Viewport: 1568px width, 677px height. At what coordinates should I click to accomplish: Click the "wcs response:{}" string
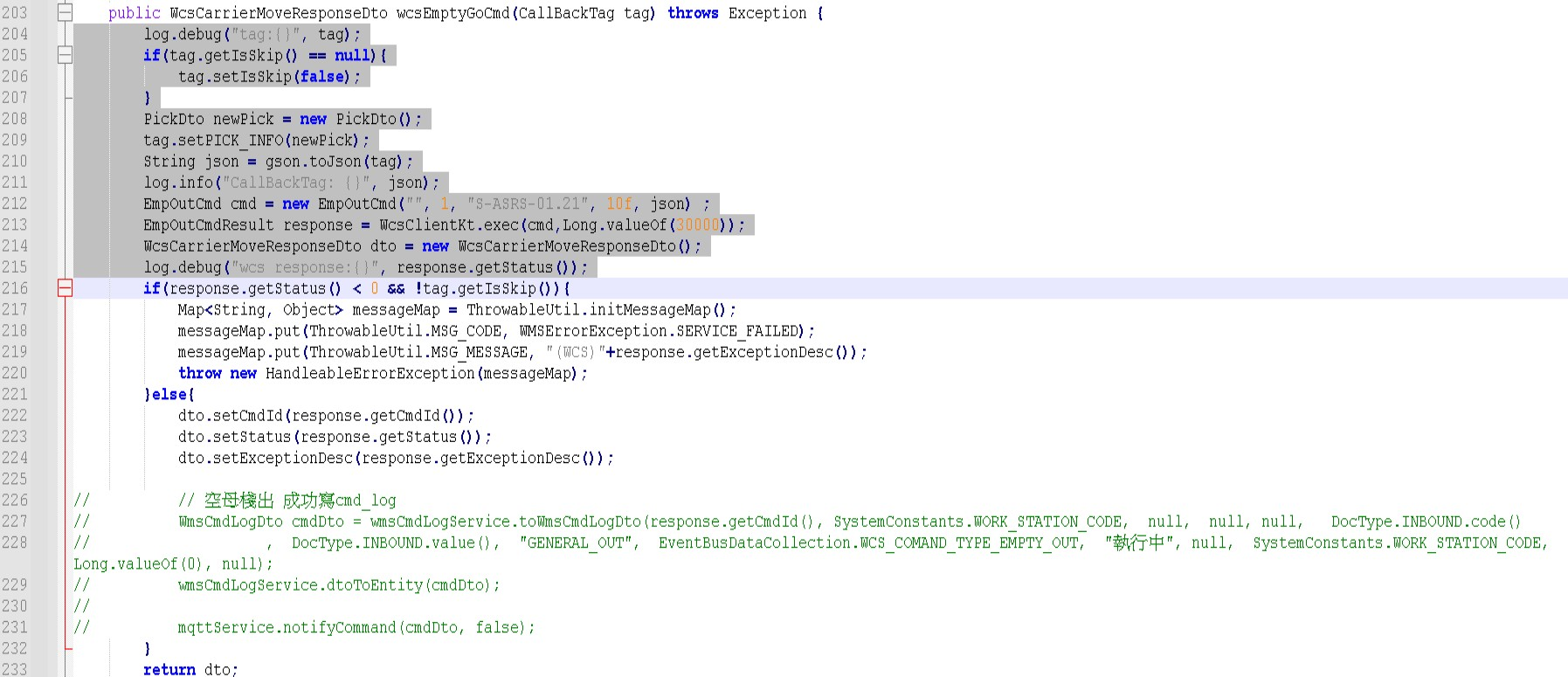304,267
